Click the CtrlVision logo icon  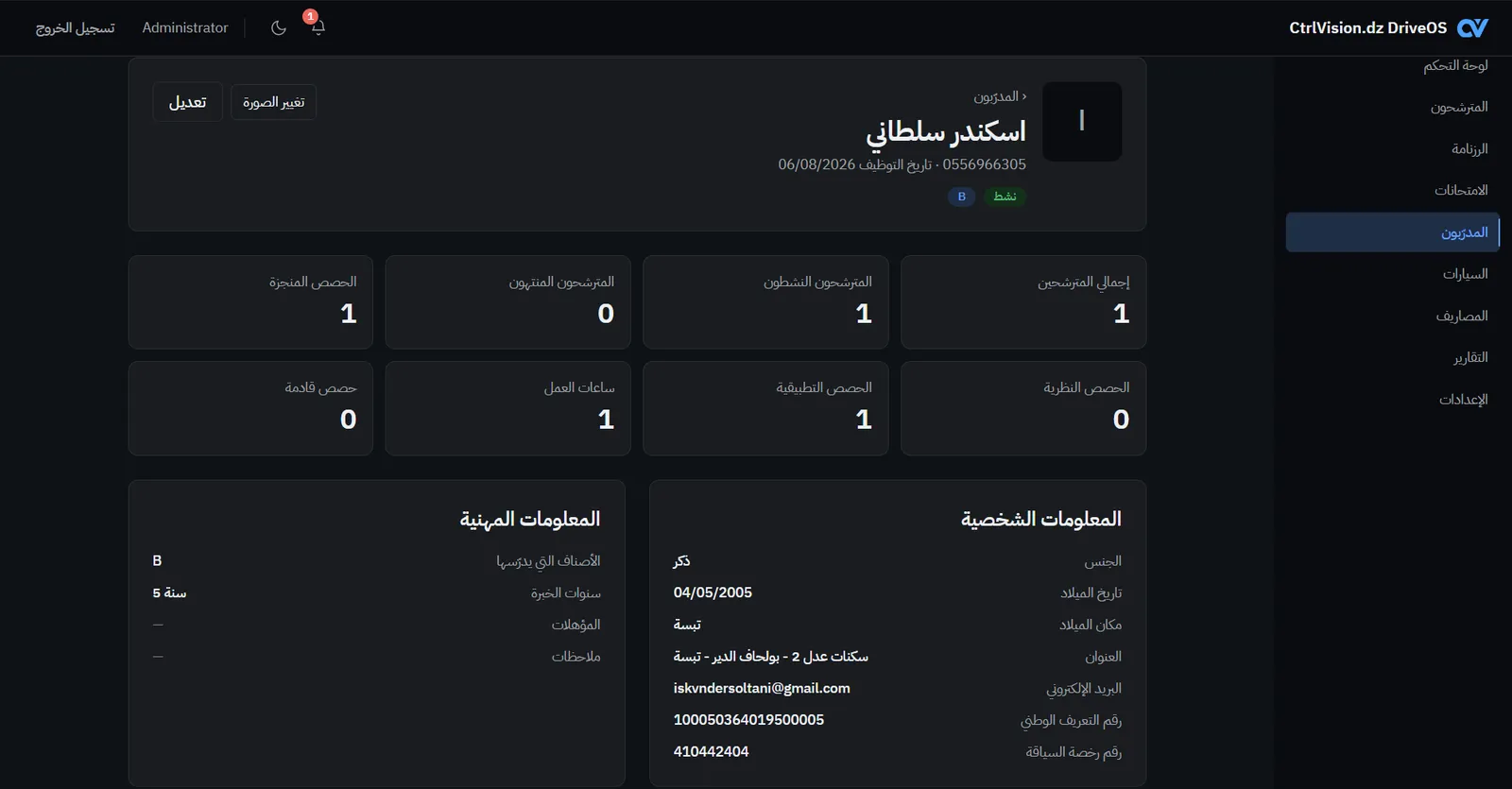pyautogui.click(x=1472, y=27)
